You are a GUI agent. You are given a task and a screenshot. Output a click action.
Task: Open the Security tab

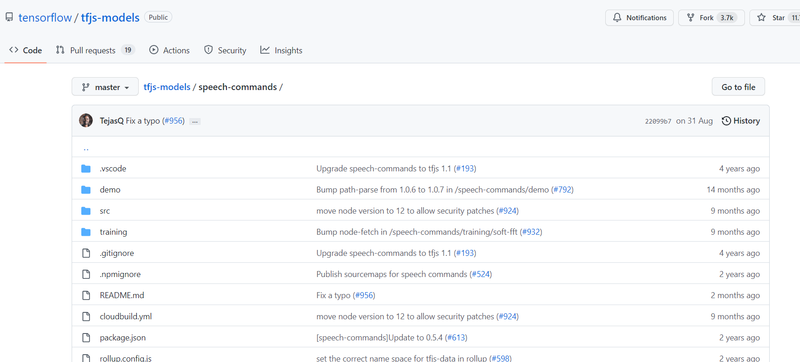coord(225,50)
